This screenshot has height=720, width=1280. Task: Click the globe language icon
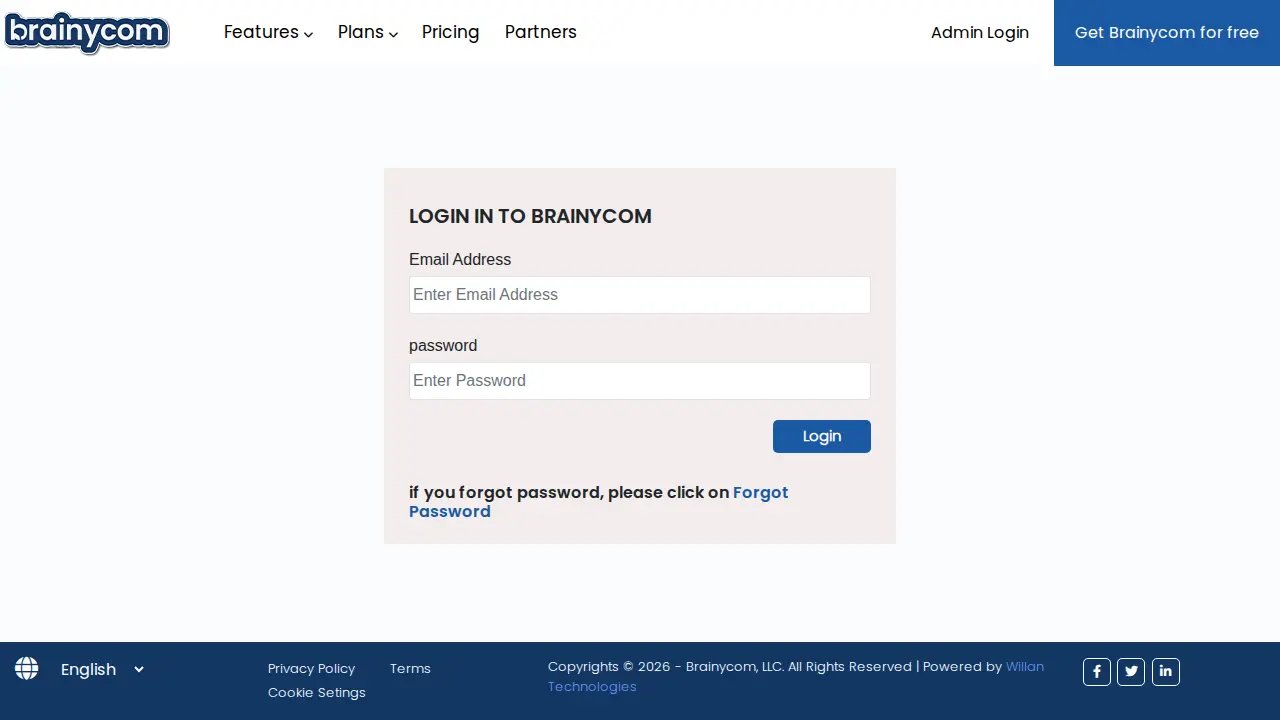(27, 669)
